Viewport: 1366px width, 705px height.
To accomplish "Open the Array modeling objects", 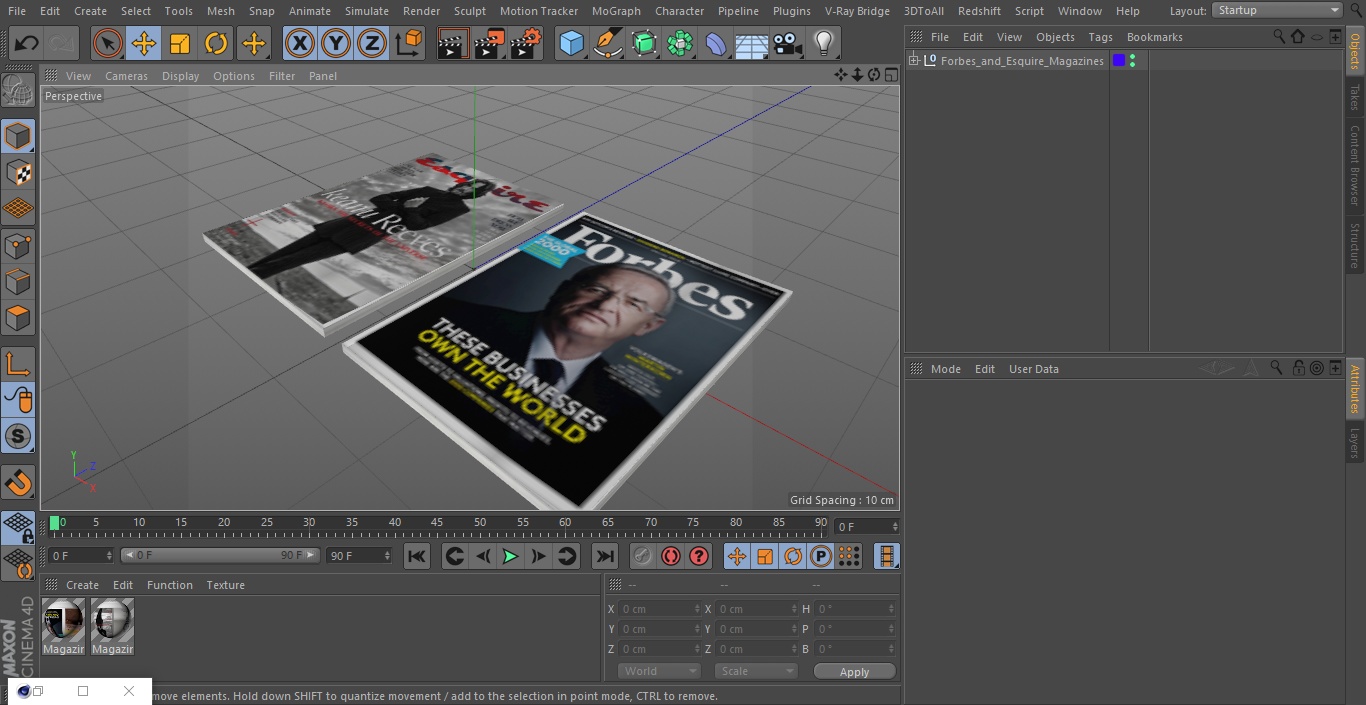I will [680, 44].
